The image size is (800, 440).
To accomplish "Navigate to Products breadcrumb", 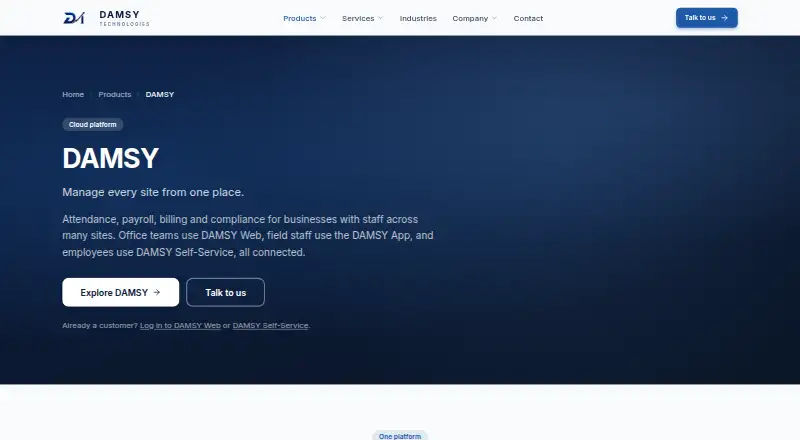I will click(115, 94).
